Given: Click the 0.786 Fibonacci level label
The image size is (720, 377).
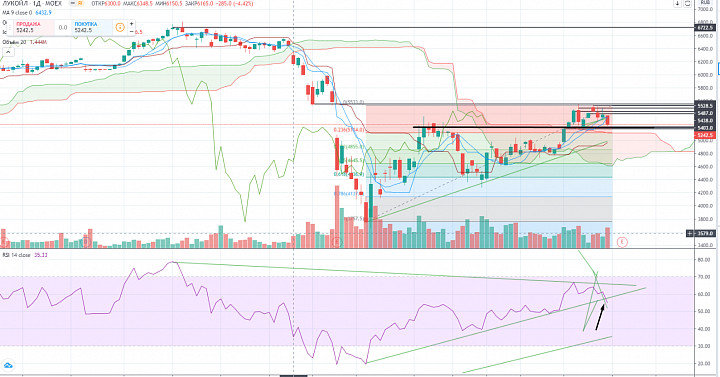Looking at the screenshot, I should click(x=348, y=194).
